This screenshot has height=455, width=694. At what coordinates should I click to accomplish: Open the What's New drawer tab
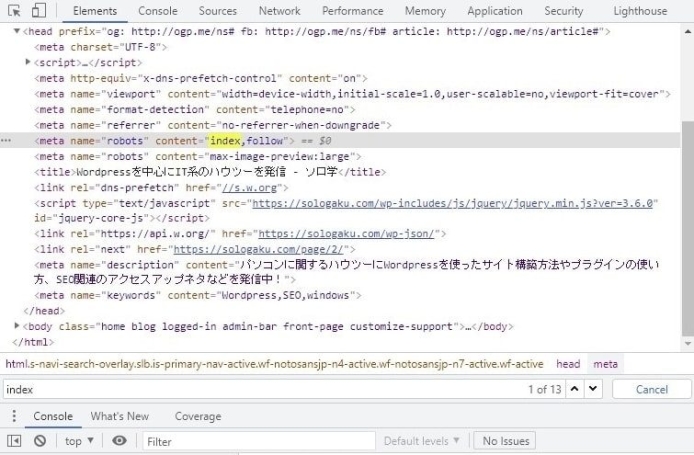tap(120, 416)
